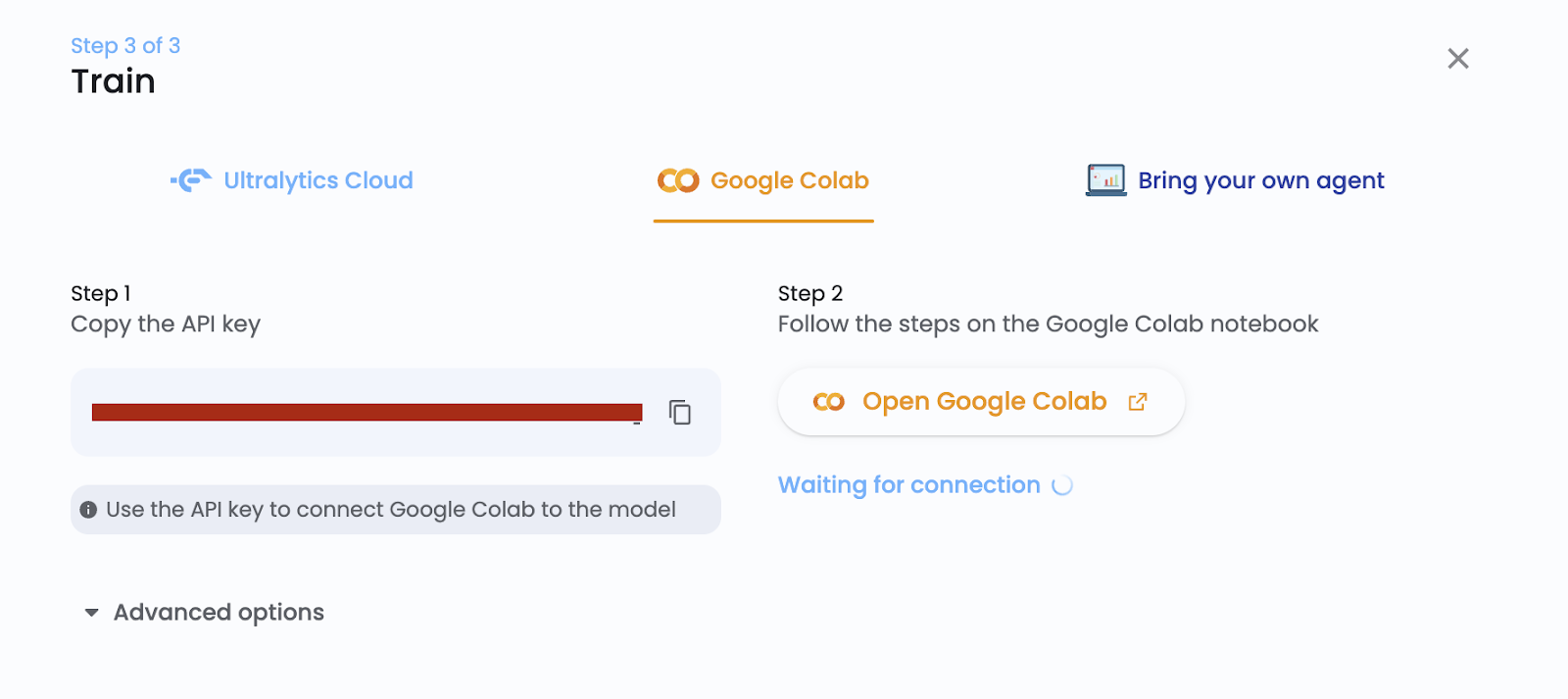Expand the Advanced options triangle
This screenshot has height=699, width=1568.
click(x=91, y=613)
